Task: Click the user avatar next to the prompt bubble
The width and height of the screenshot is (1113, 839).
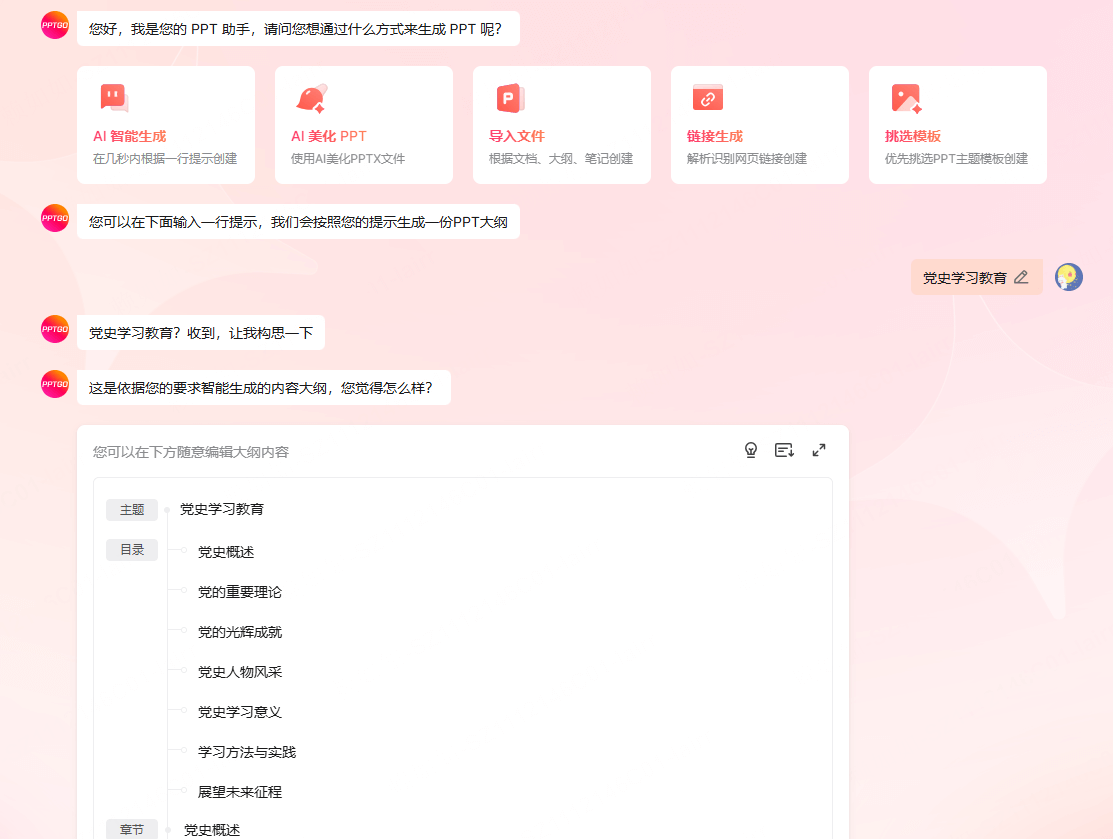Action: point(1069,277)
